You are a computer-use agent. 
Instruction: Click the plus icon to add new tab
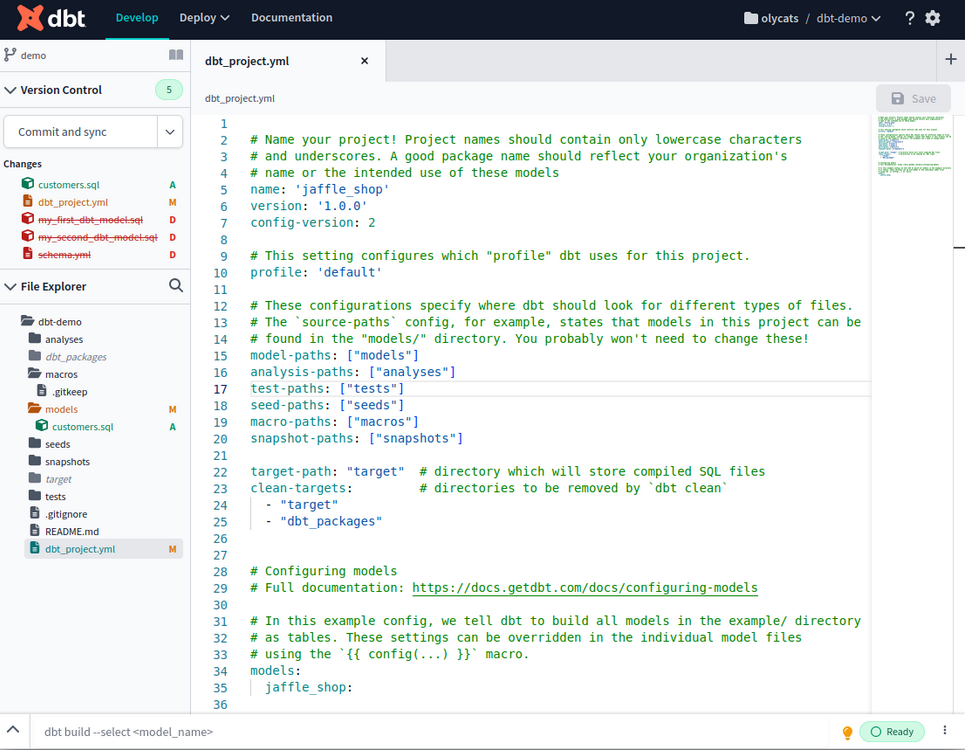(x=951, y=59)
